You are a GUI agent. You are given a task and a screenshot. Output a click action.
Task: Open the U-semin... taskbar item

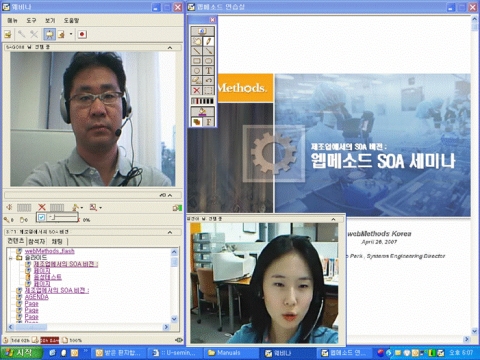[176, 353]
